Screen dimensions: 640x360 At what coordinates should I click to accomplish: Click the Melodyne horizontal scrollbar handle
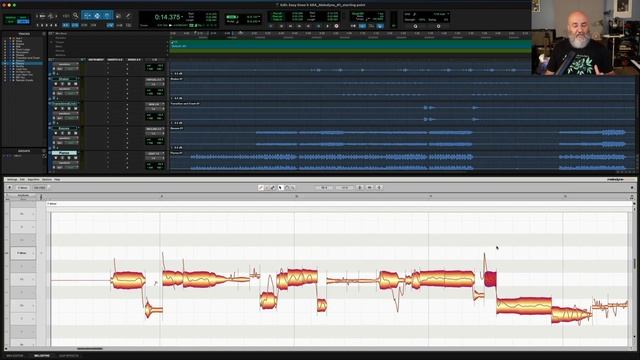(90, 349)
